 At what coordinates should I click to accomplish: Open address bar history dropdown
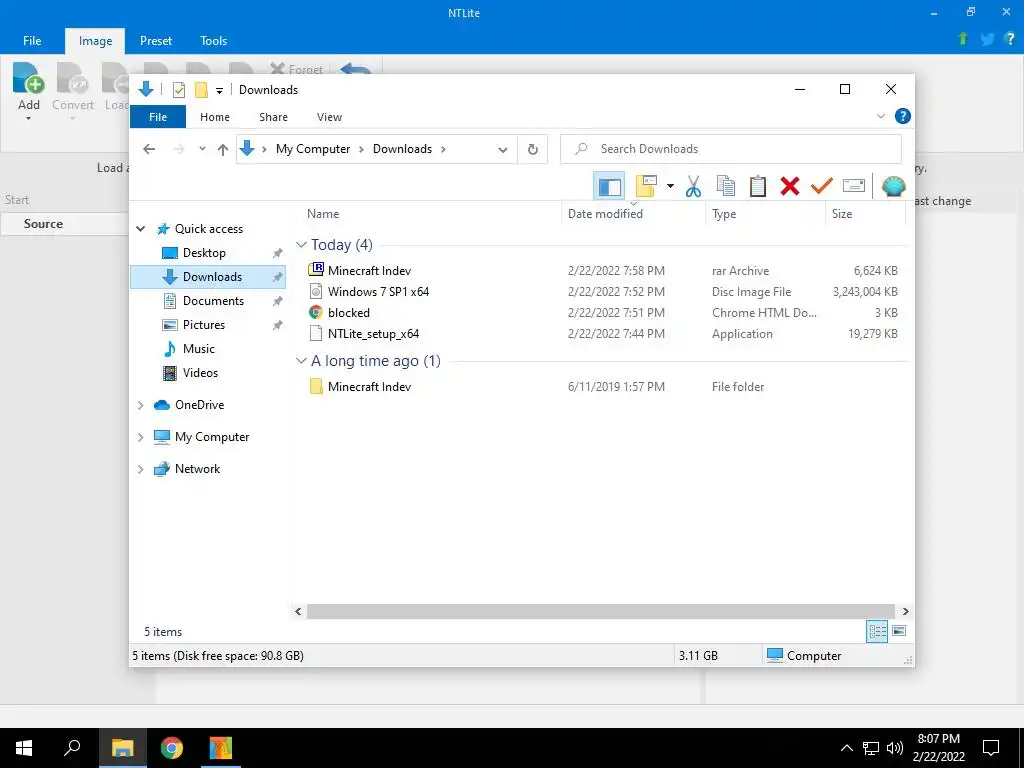[502, 150]
